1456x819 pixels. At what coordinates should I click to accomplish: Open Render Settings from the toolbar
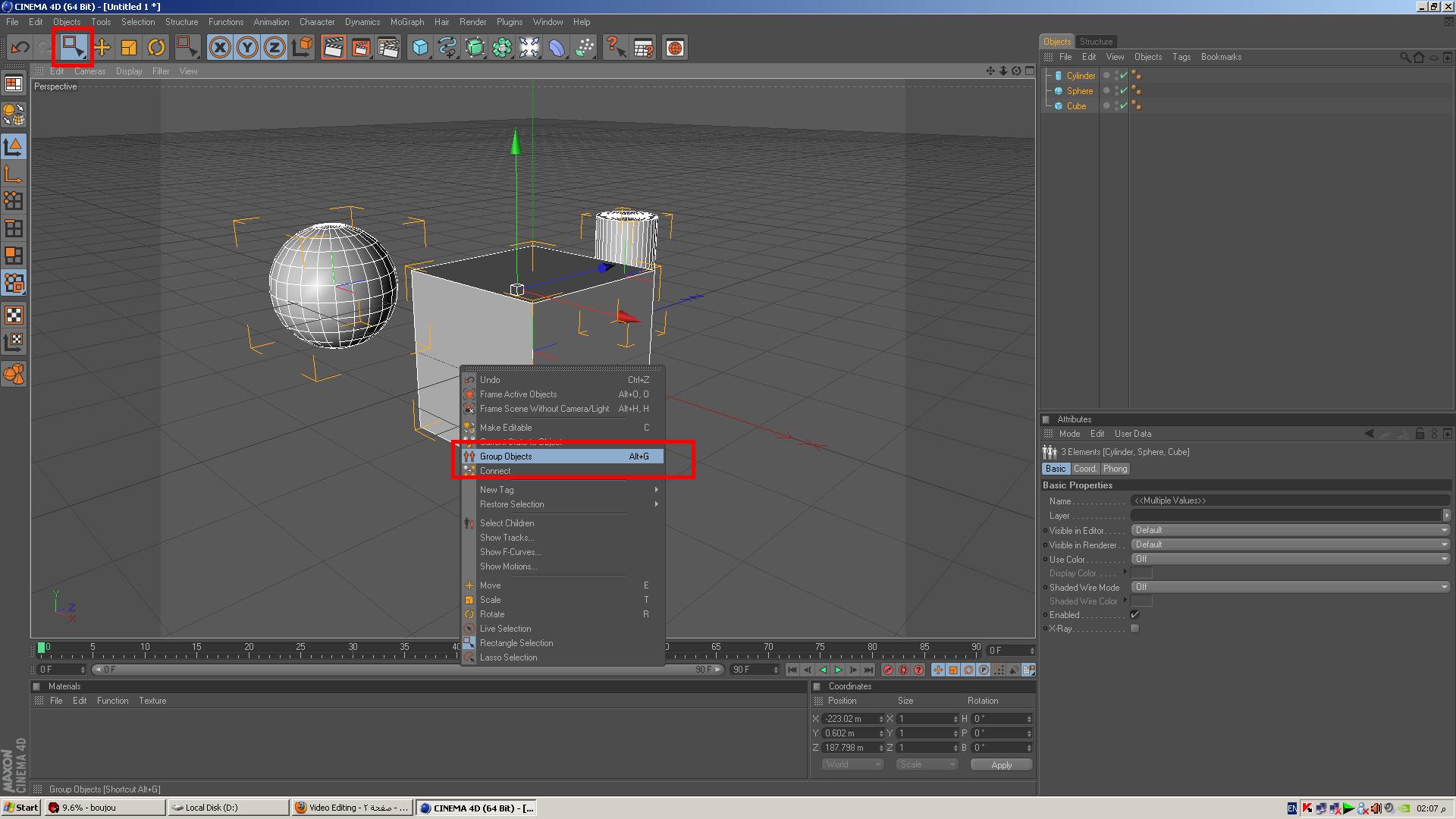tap(388, 48)
